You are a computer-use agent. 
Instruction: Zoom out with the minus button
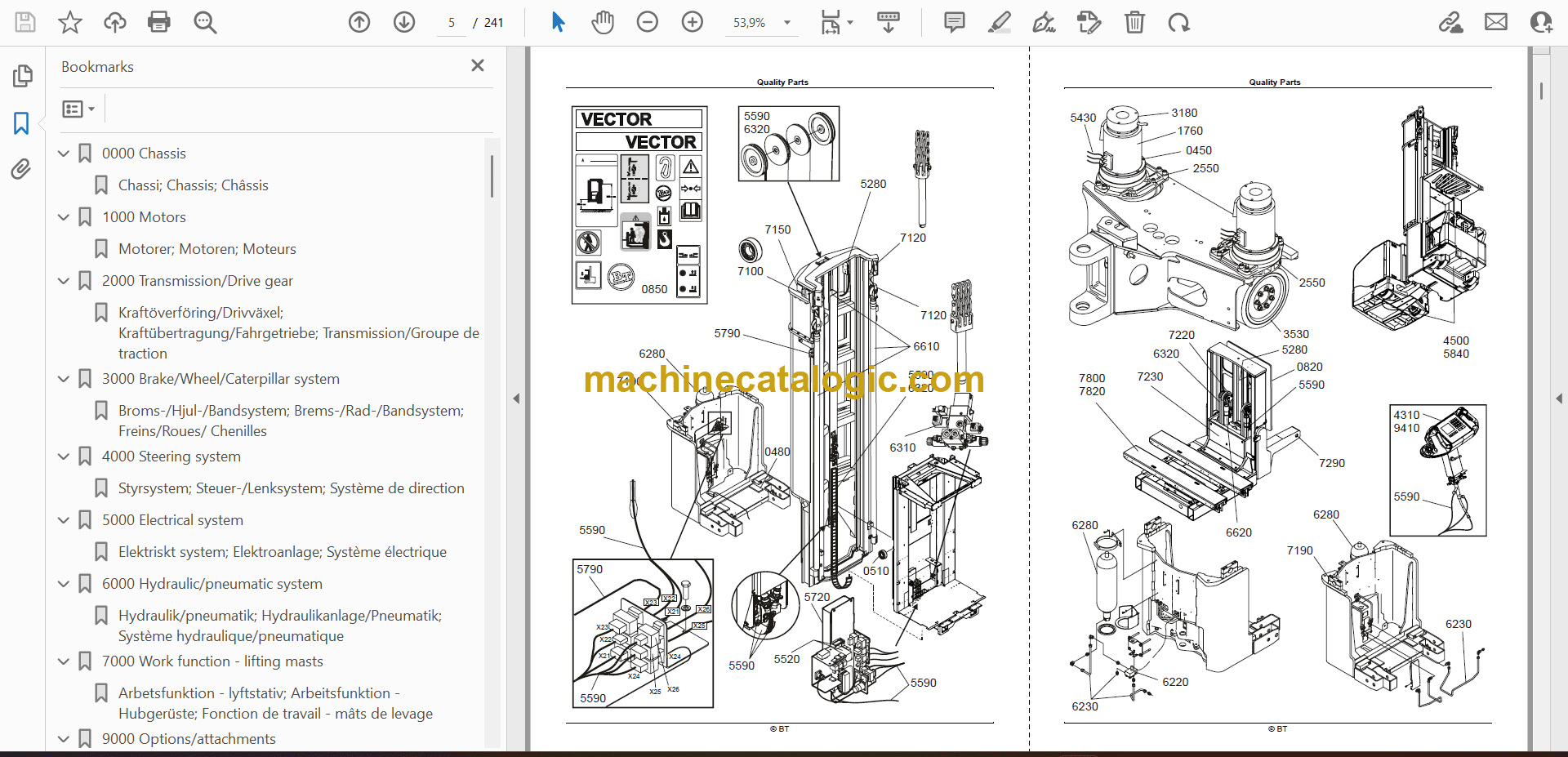click(x=648, y=22)
